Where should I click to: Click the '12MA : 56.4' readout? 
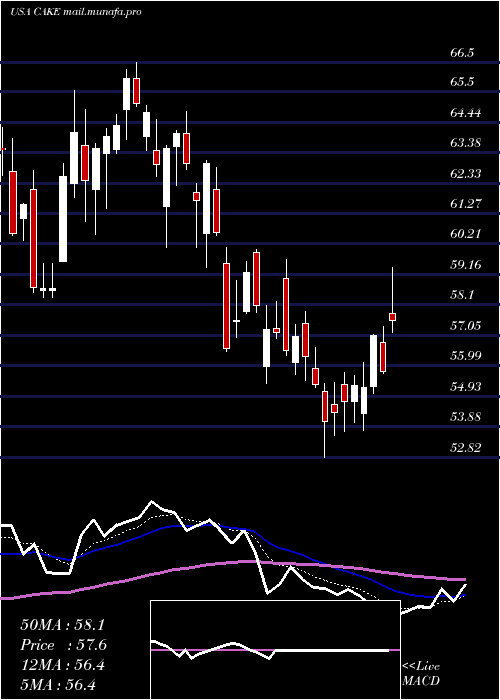click(x=62, y=665)
